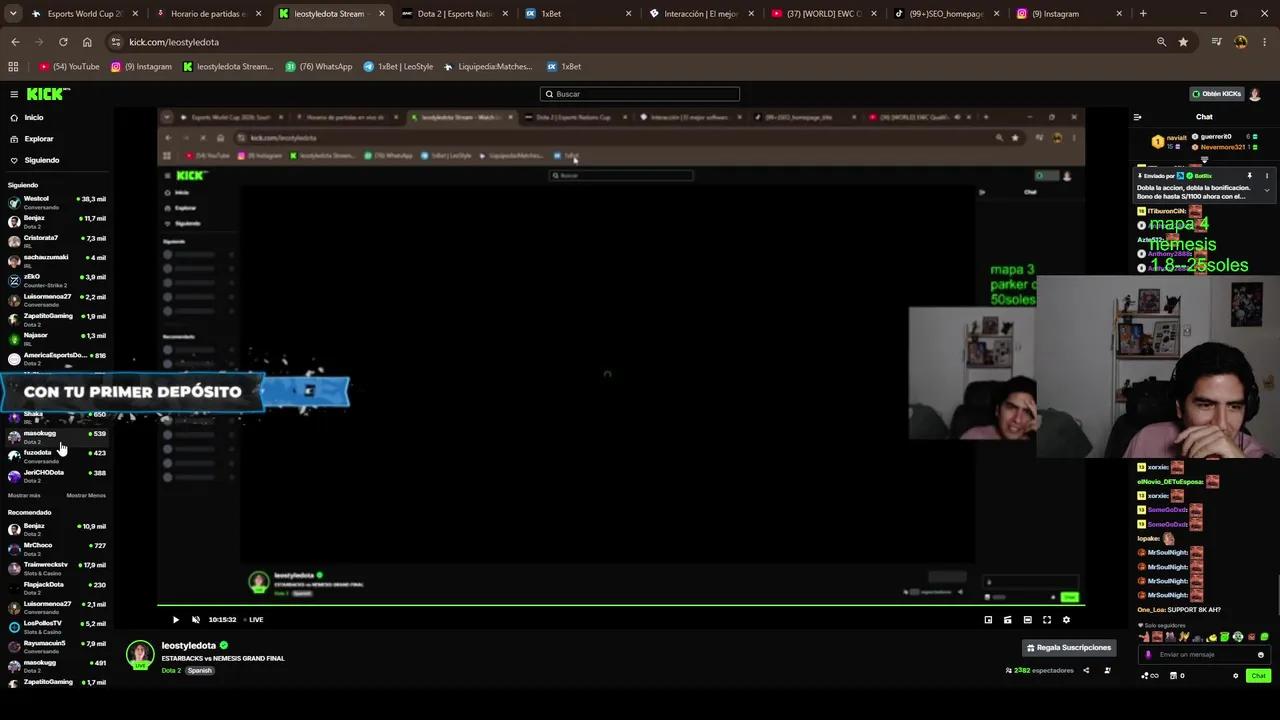Expand the pinned BotRix message chevron

pyautogui.click(x=1267, y=191)
